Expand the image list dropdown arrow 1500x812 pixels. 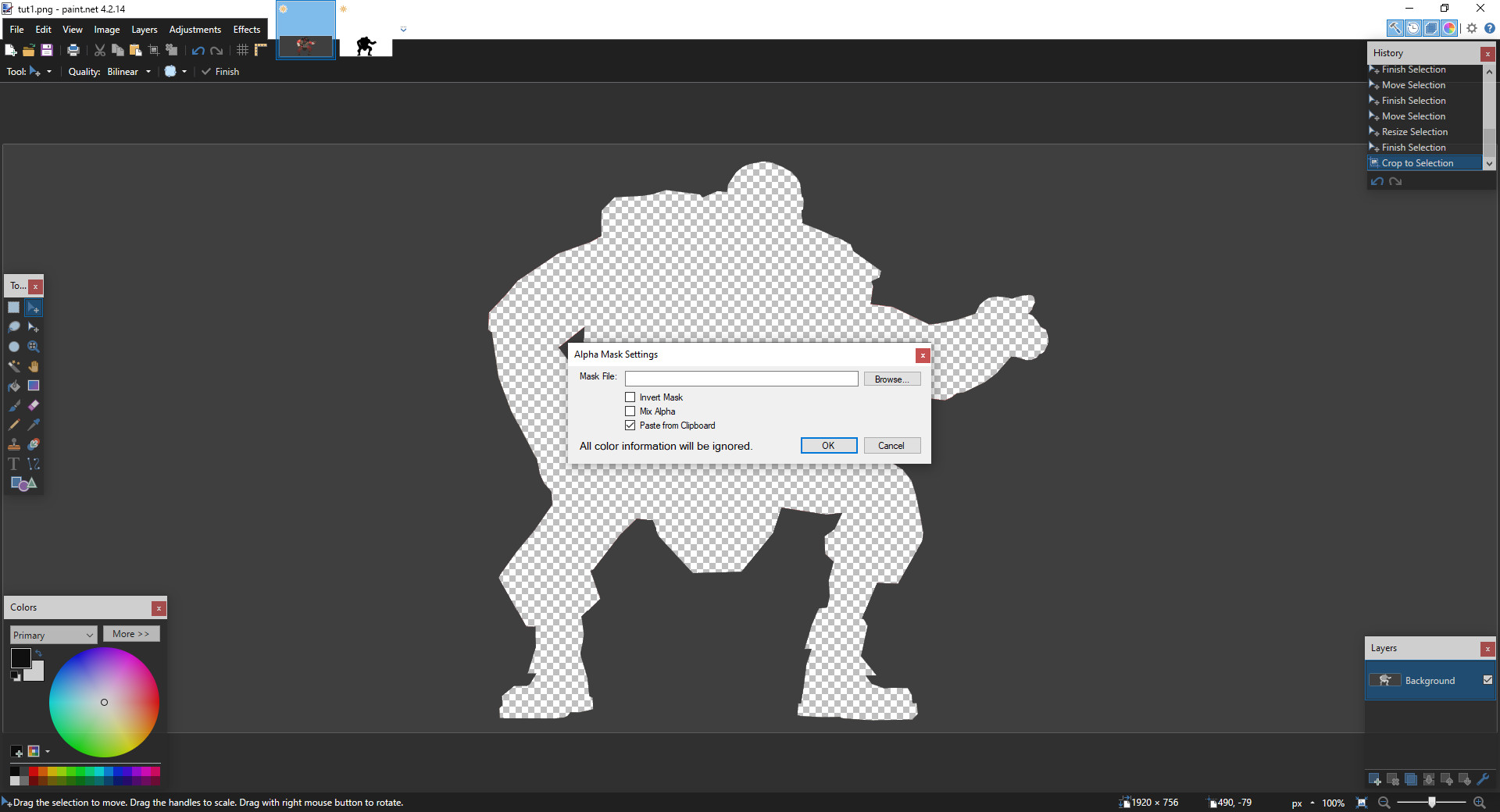403,30
